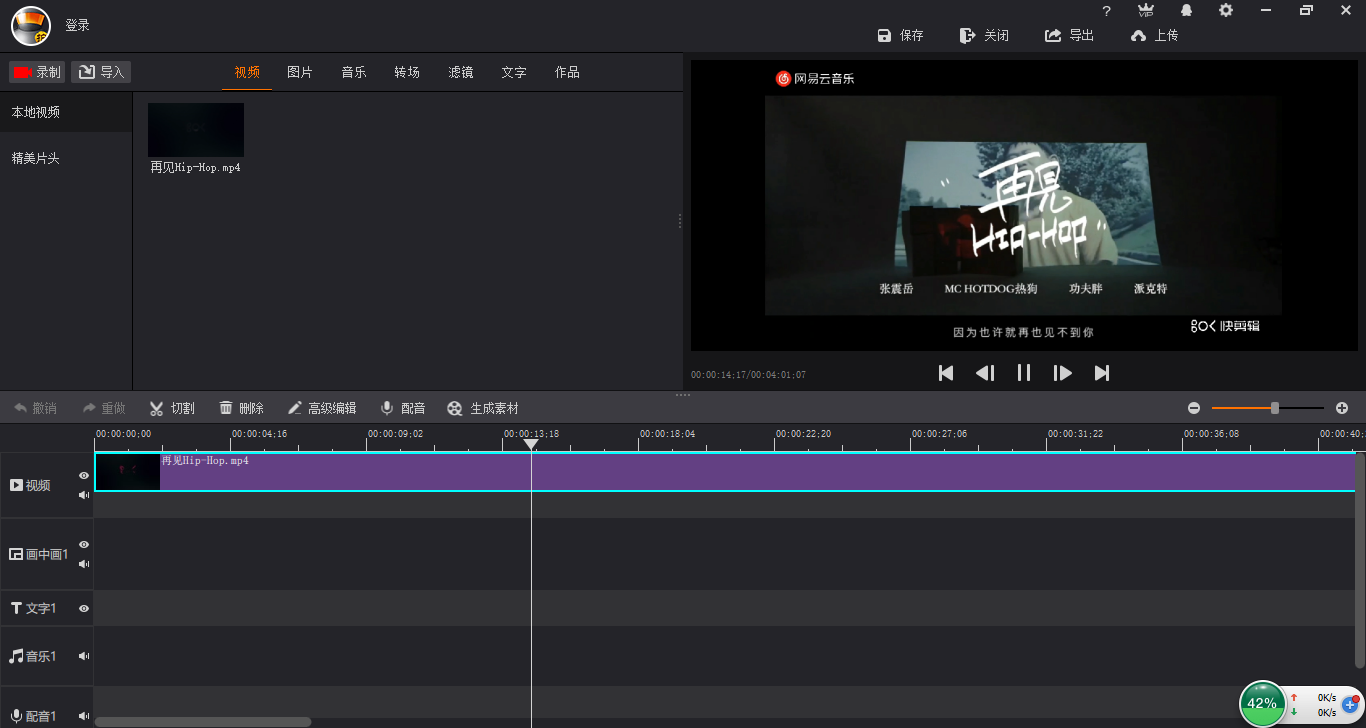Image resolution: width=1366 pixels, height=728 pixels.
Task: Open the VIP crown icon
Action: coord(1146,10)
